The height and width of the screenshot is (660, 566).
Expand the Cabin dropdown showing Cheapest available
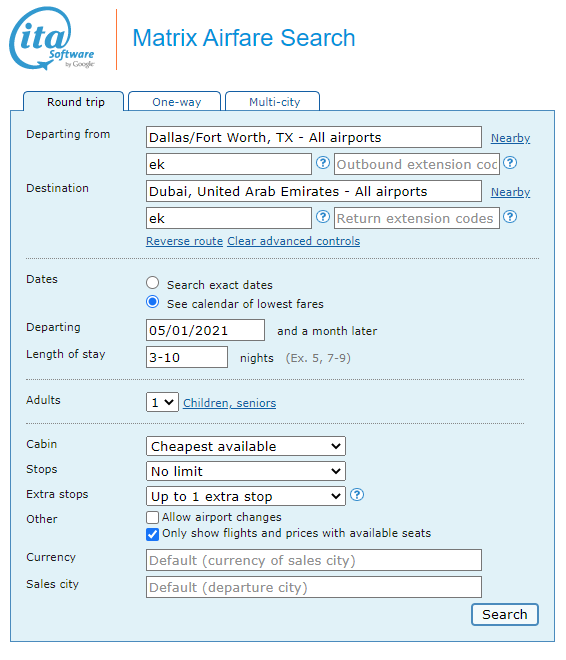click(246, 446)
